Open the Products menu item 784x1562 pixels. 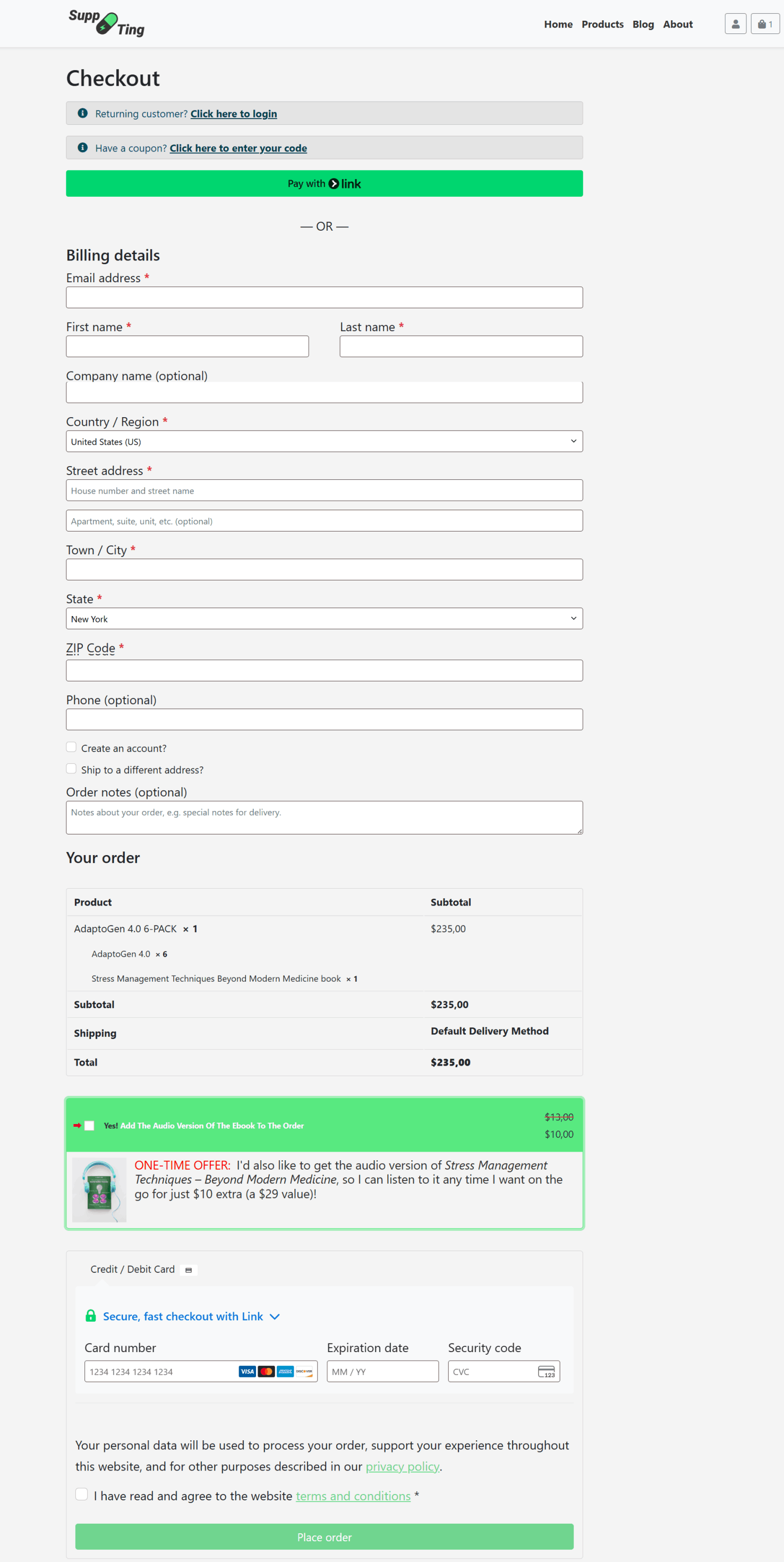(x=602, y=24)
